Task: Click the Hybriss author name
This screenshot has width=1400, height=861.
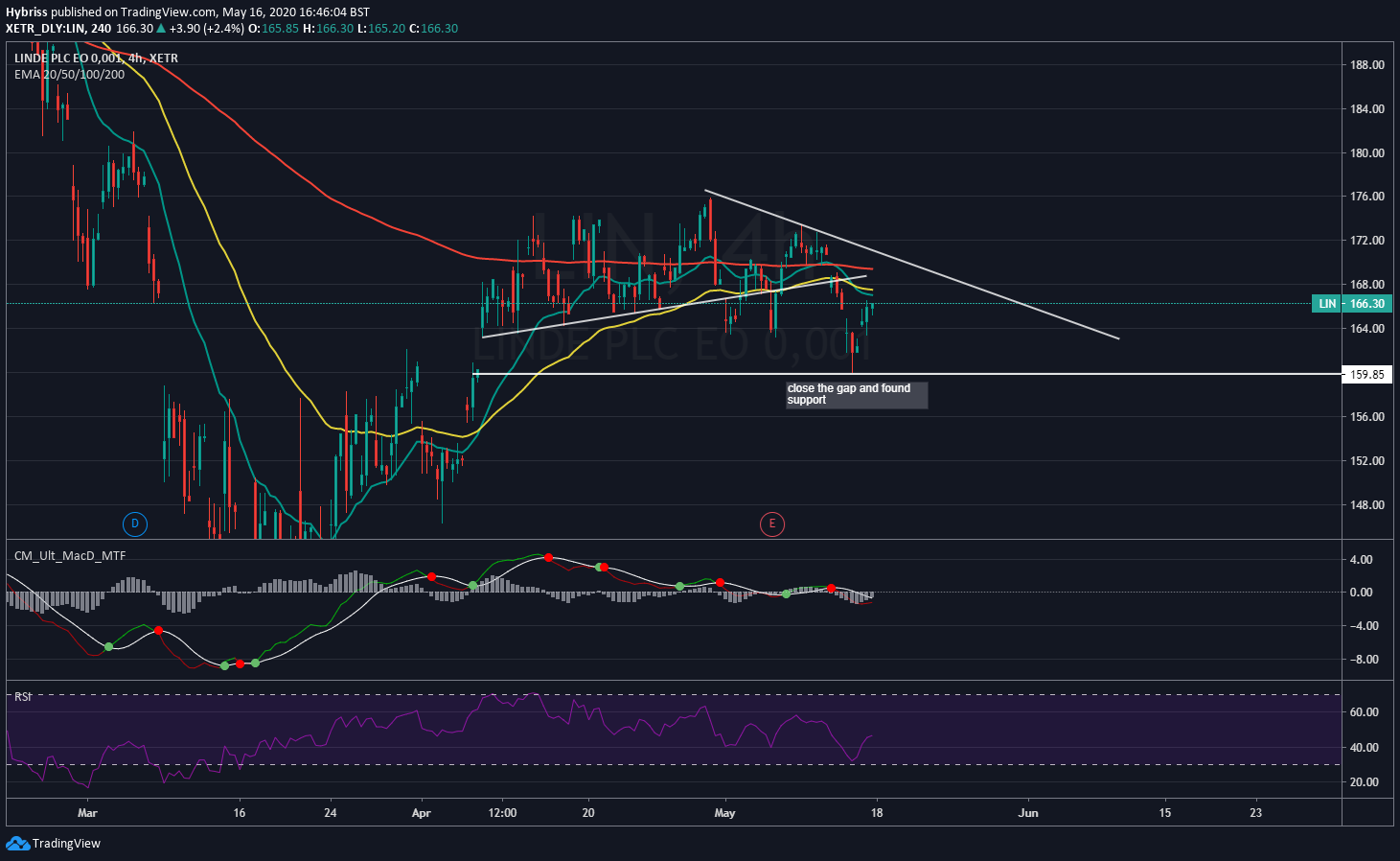Action: [x=27, y=12]
